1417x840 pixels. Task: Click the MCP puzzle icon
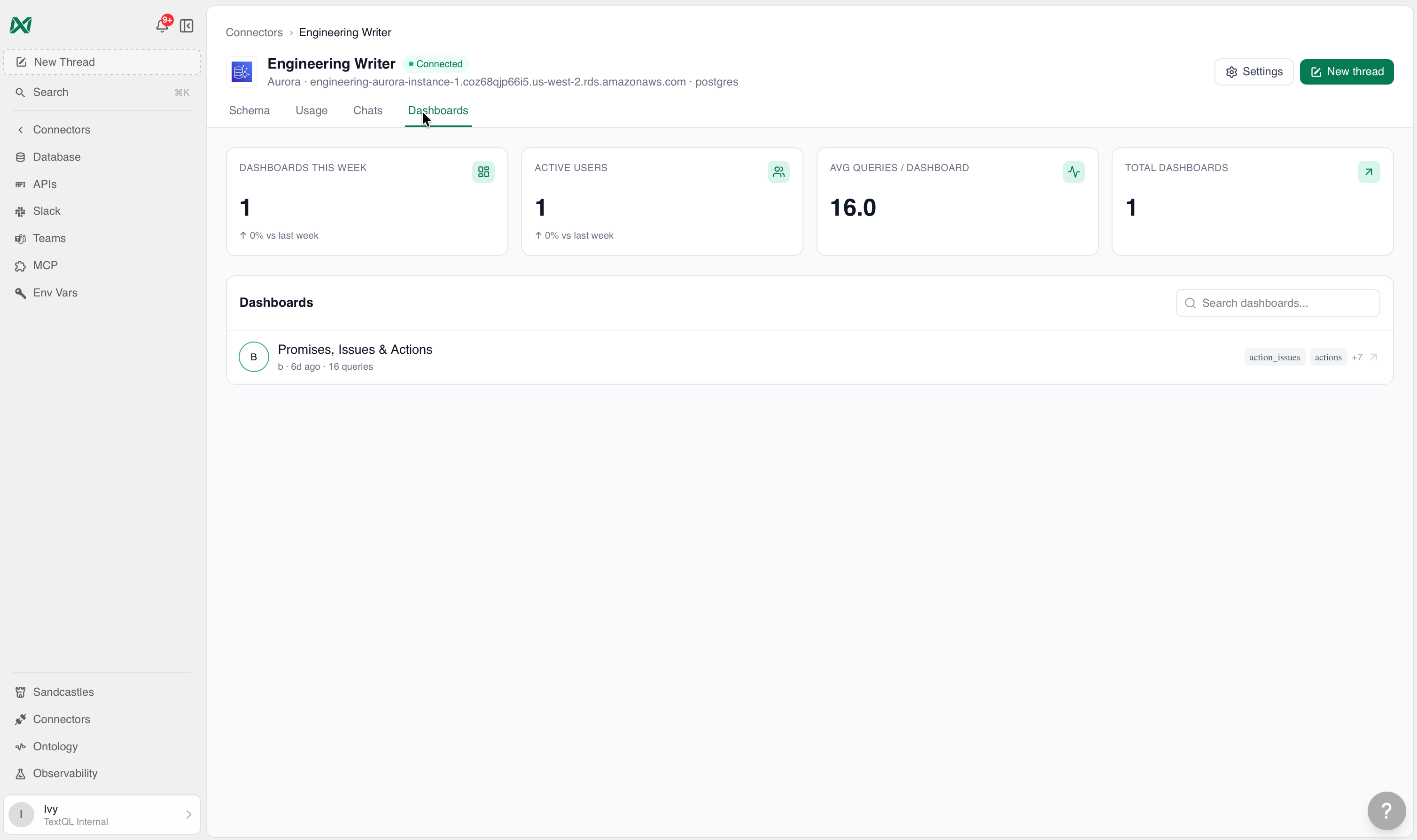(20, 266)
